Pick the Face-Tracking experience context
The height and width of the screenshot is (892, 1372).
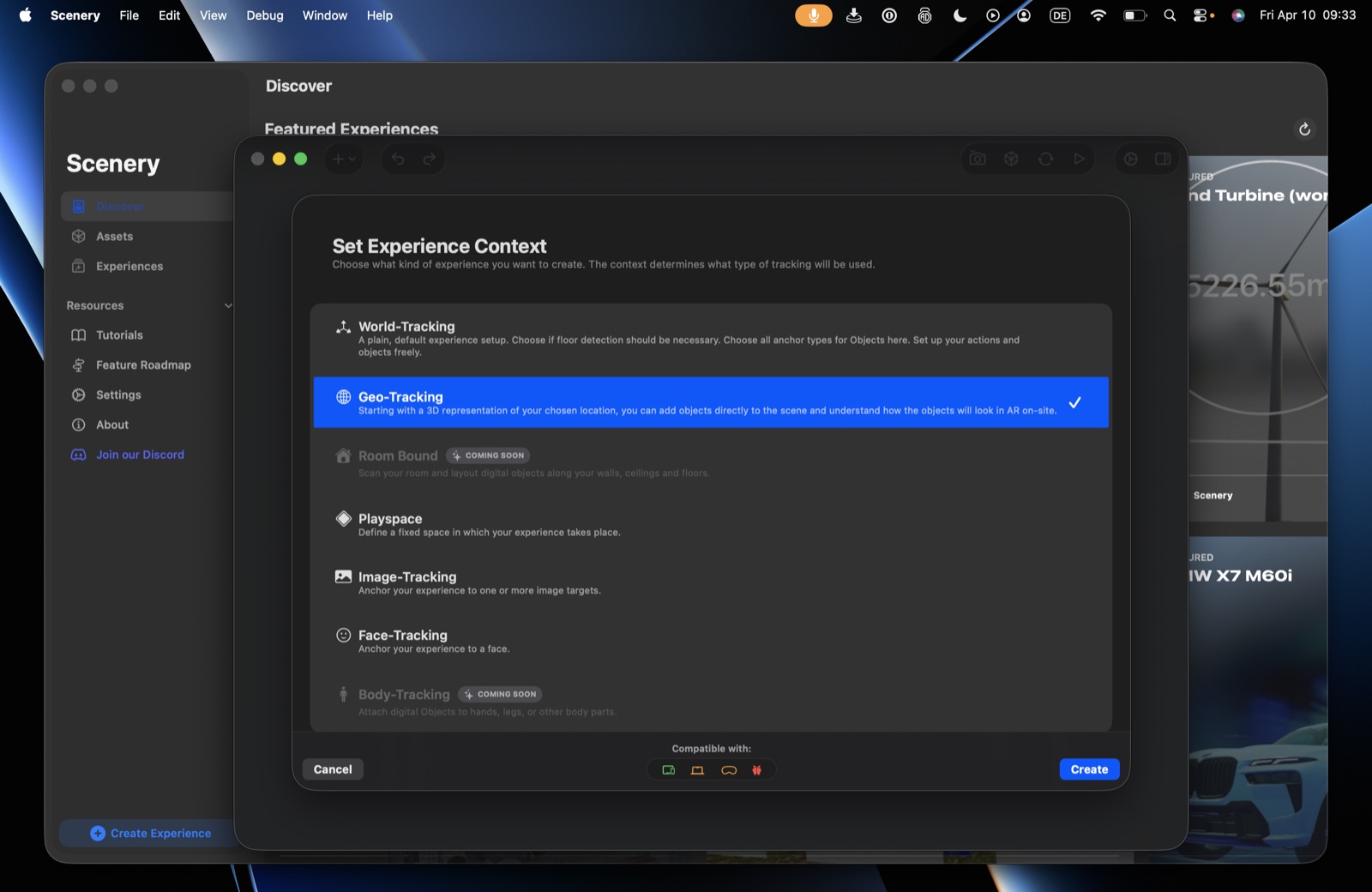(x=711, y=642)
